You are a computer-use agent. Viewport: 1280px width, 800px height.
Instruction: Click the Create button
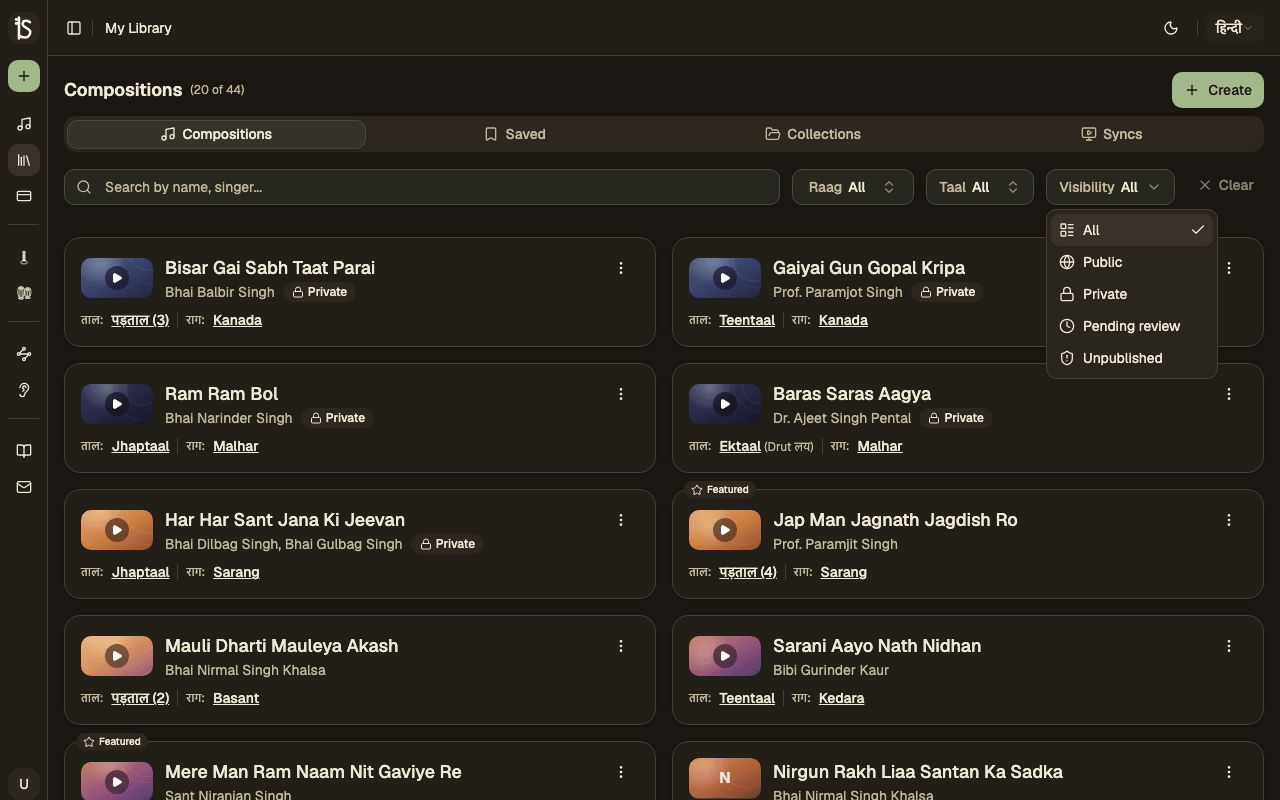tap(1218, 90)
